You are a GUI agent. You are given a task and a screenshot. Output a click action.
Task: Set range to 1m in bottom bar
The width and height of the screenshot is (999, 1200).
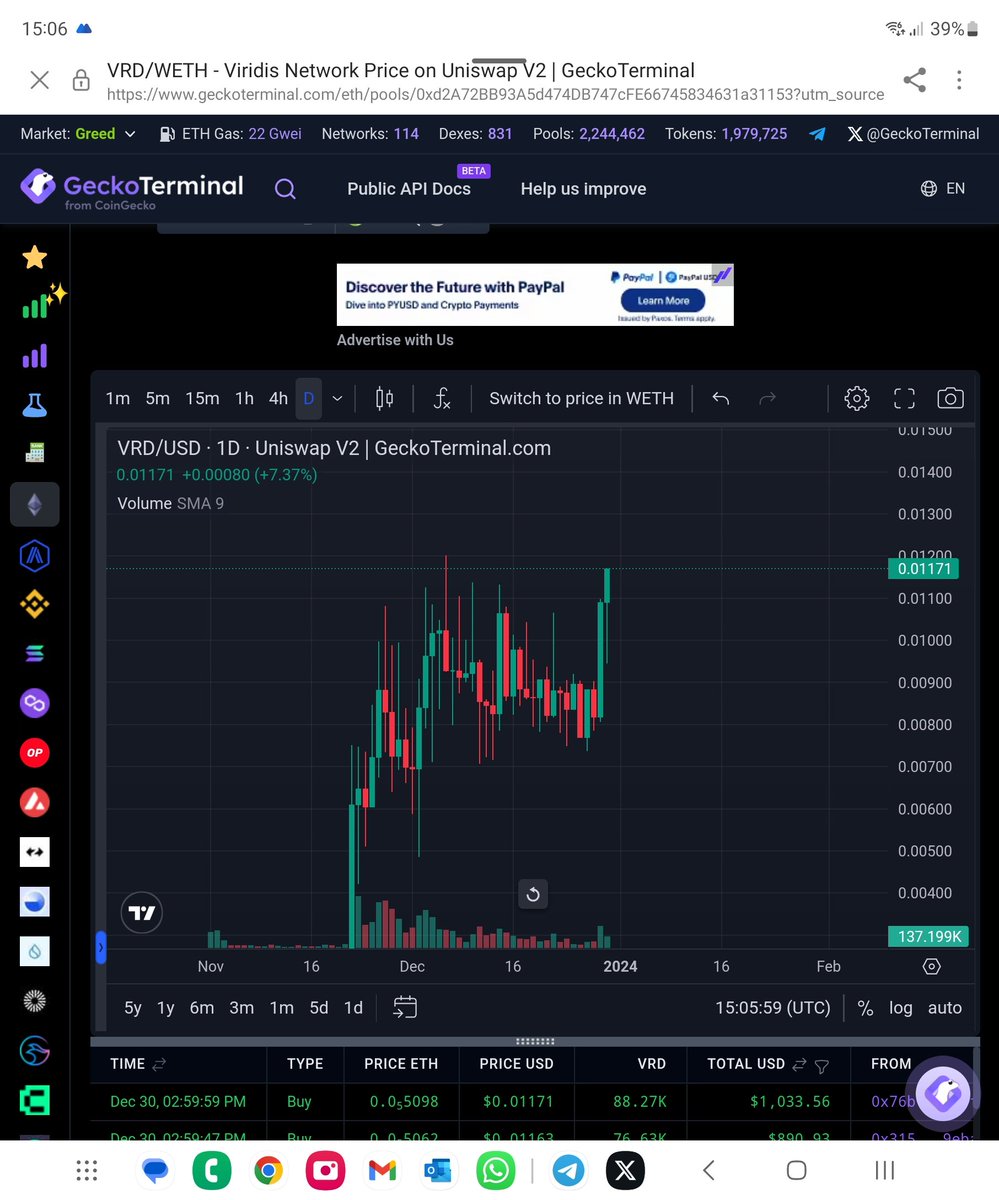click(x=281, y=1007)
